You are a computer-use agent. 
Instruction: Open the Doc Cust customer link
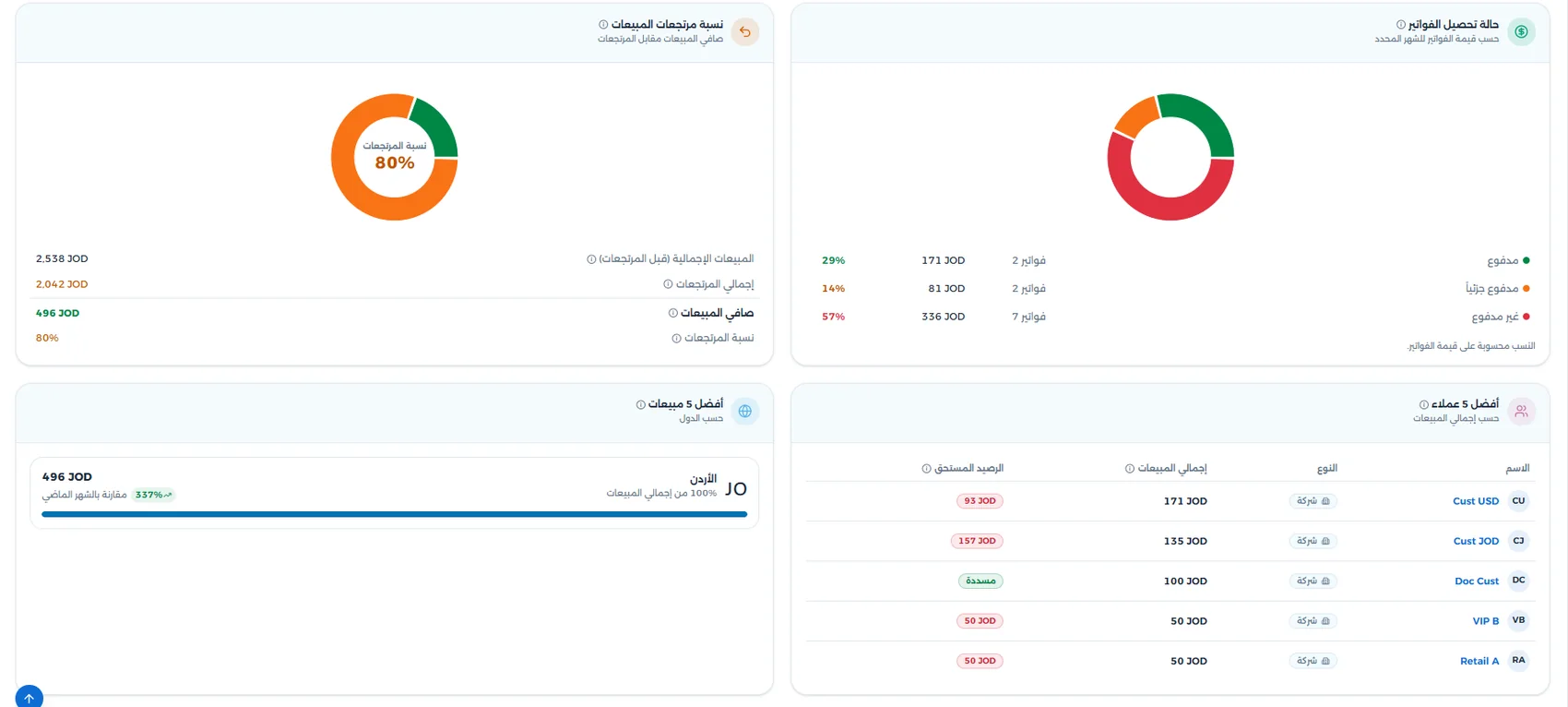pyautogui.click(x=1477, y=581)
